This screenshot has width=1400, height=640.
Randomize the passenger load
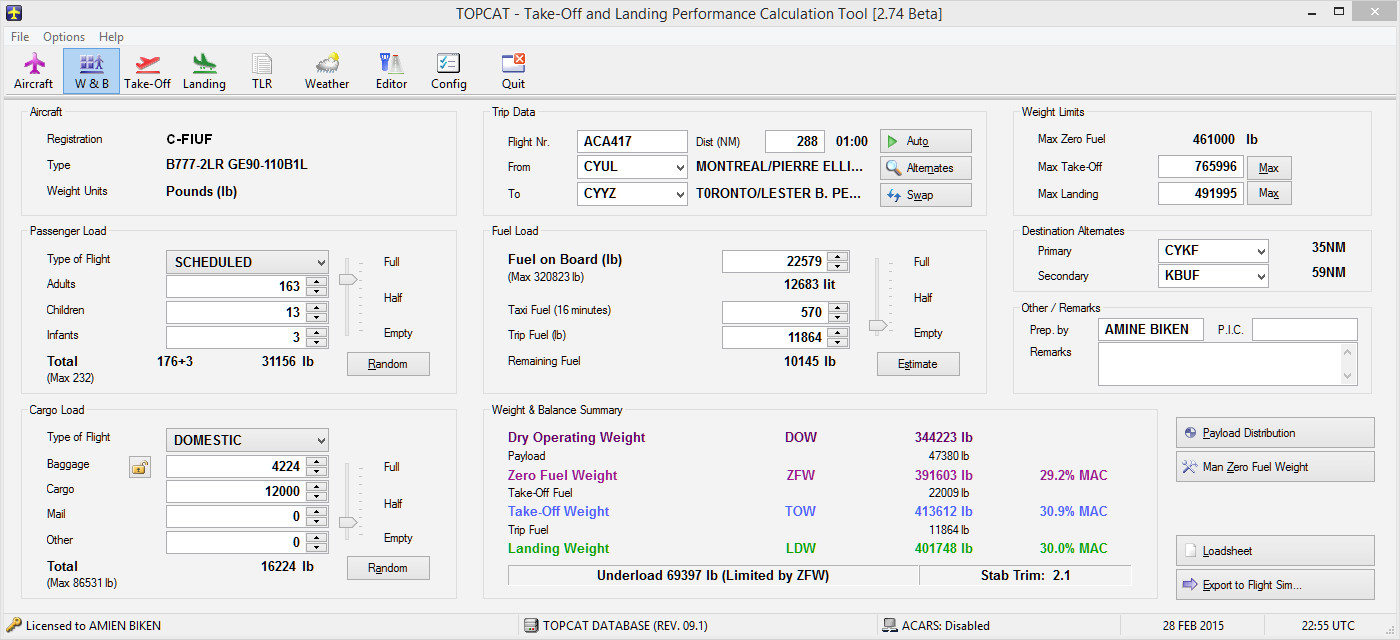tap(388, 364)
